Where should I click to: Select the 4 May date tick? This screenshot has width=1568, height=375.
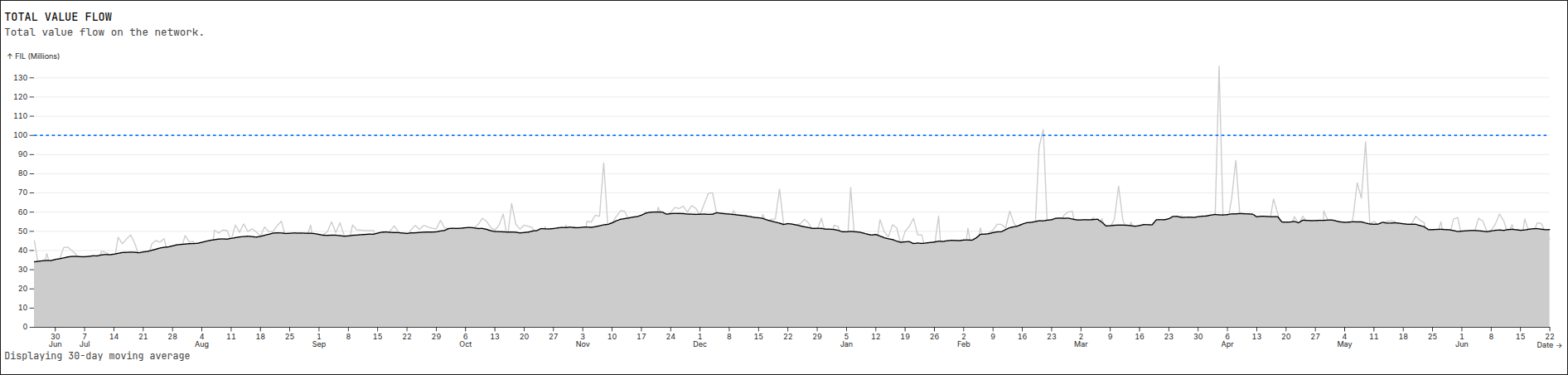[x=1344, y=340]
